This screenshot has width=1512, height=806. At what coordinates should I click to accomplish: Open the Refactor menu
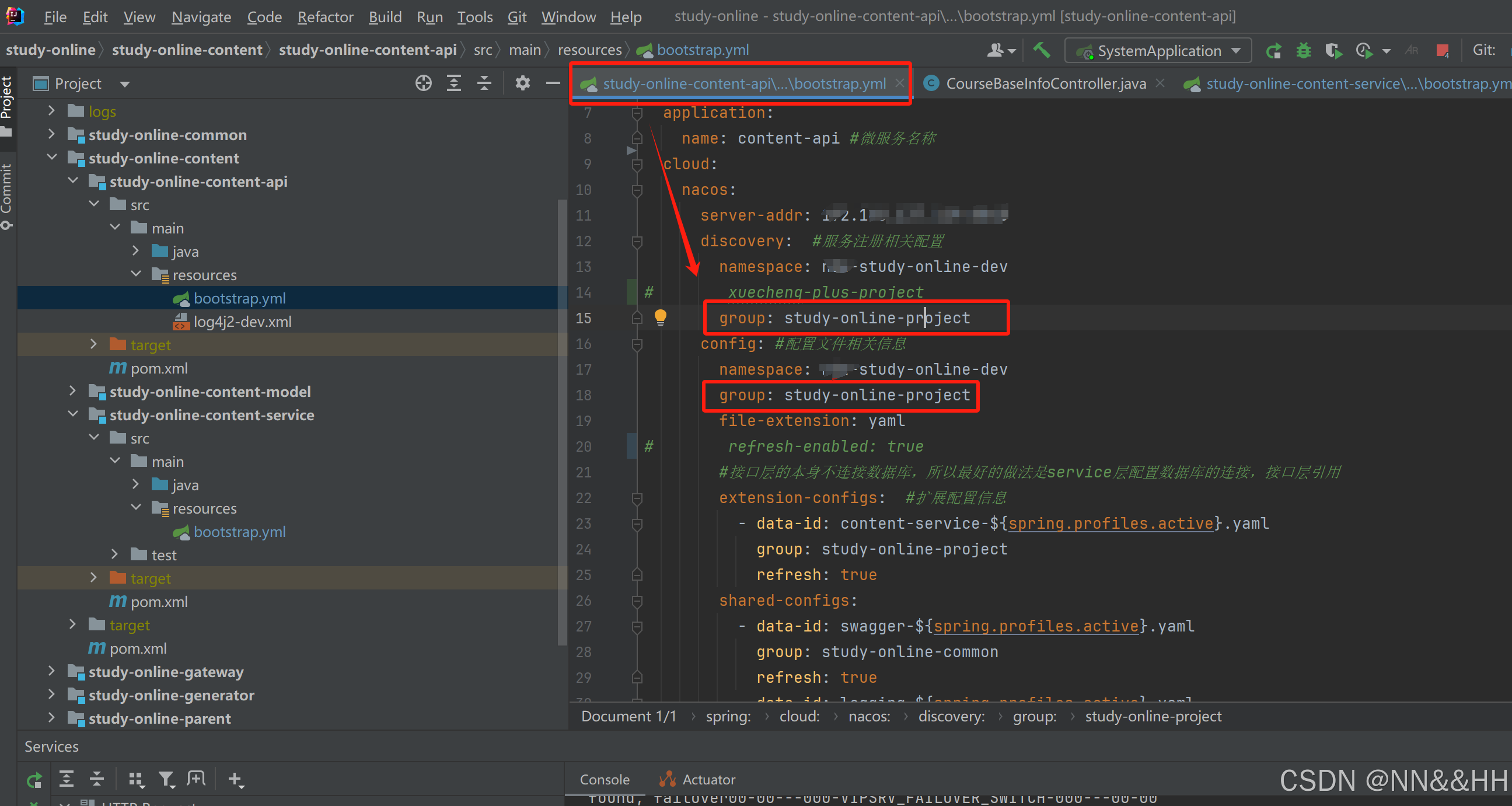325,17
